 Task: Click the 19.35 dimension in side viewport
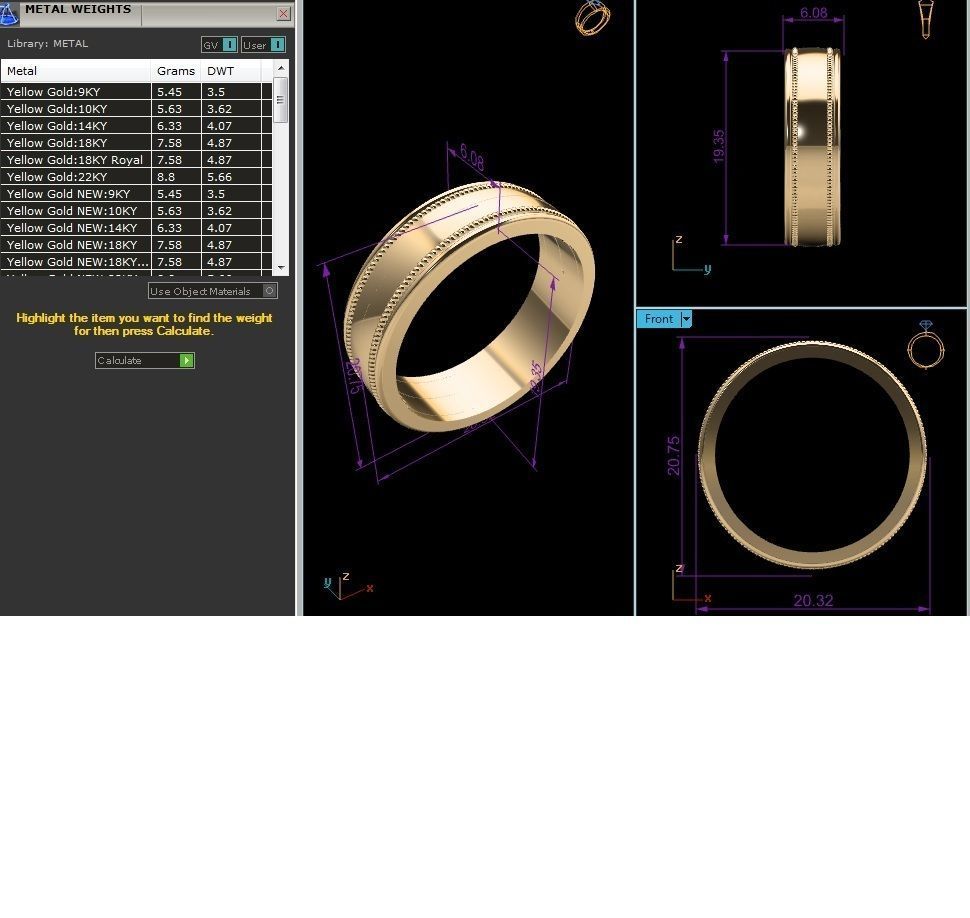coord(718,147)
